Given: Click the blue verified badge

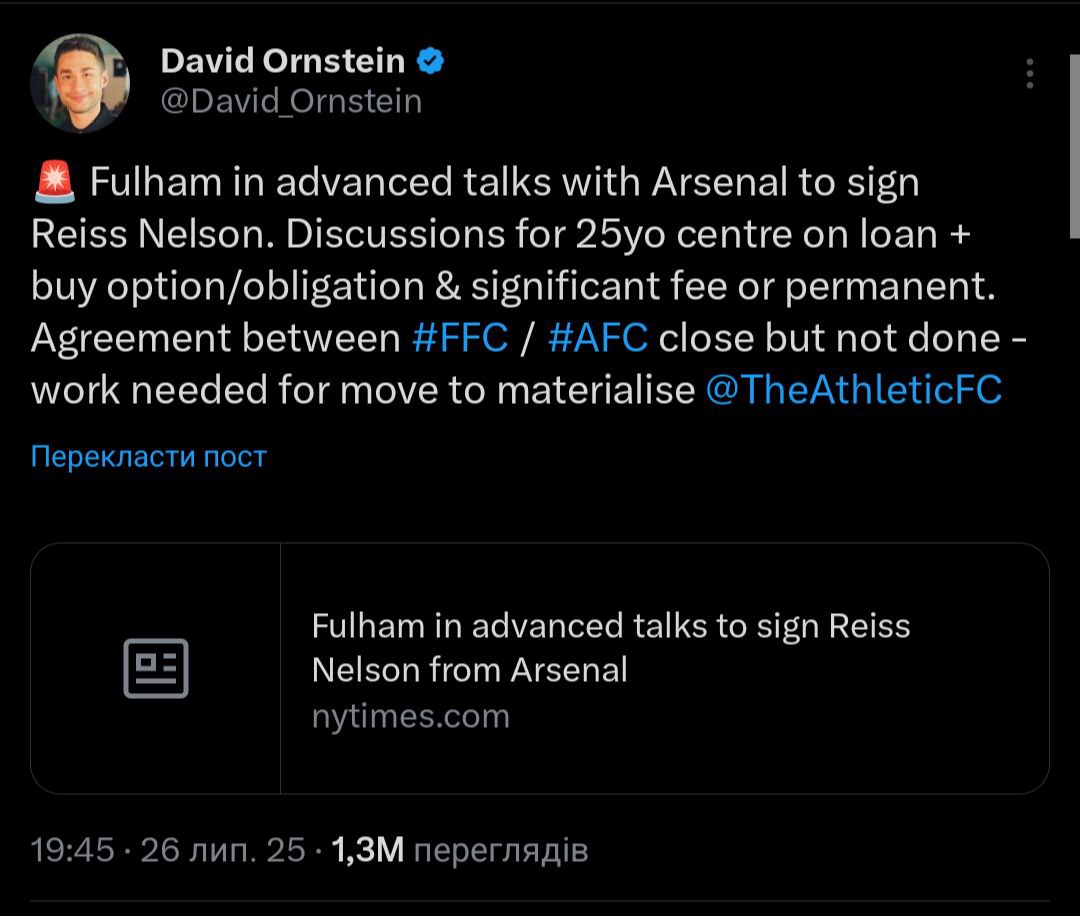Looking at the screenshot, I should coord(430,62).
